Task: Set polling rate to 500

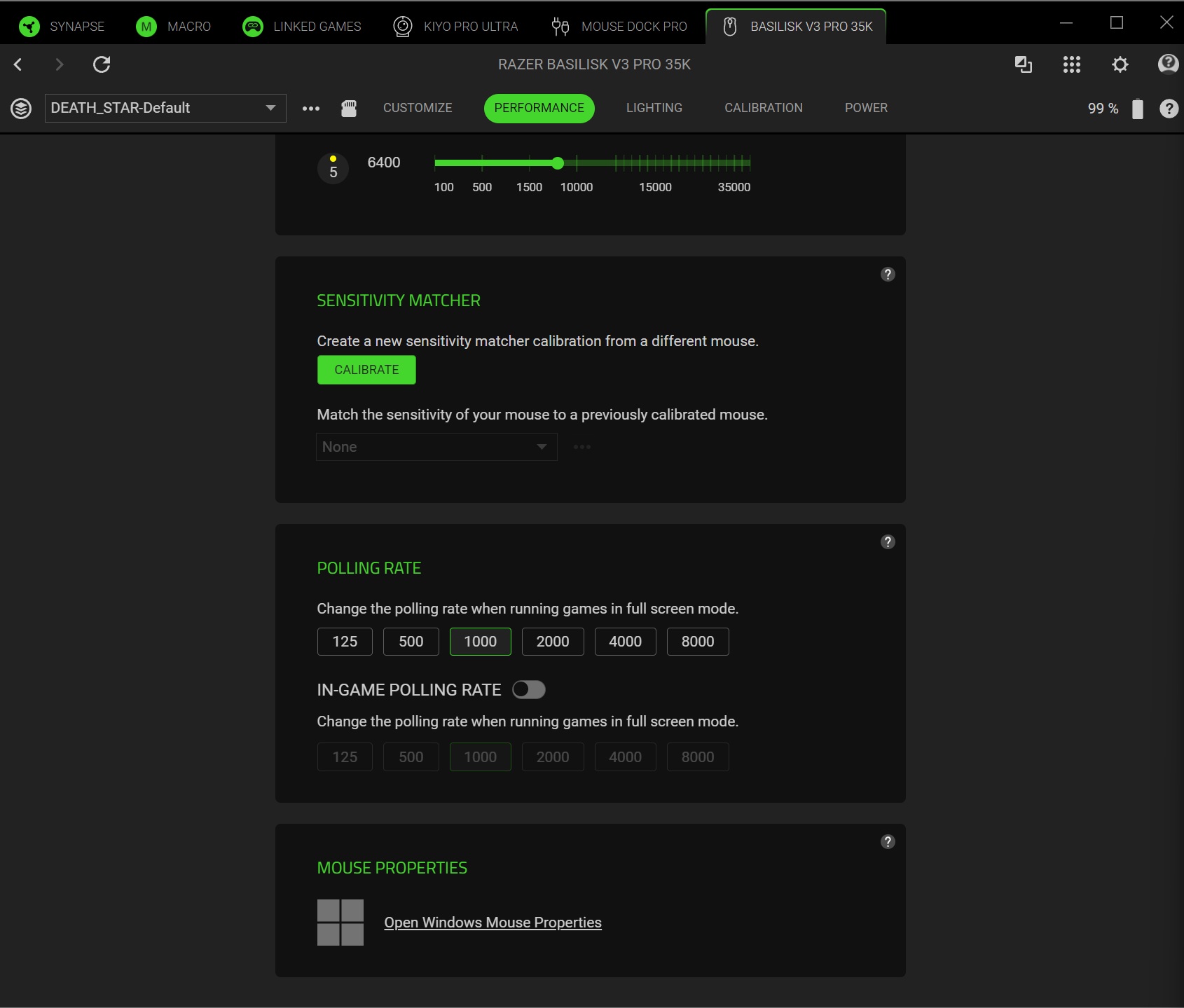Action: (x=411, y=642)
